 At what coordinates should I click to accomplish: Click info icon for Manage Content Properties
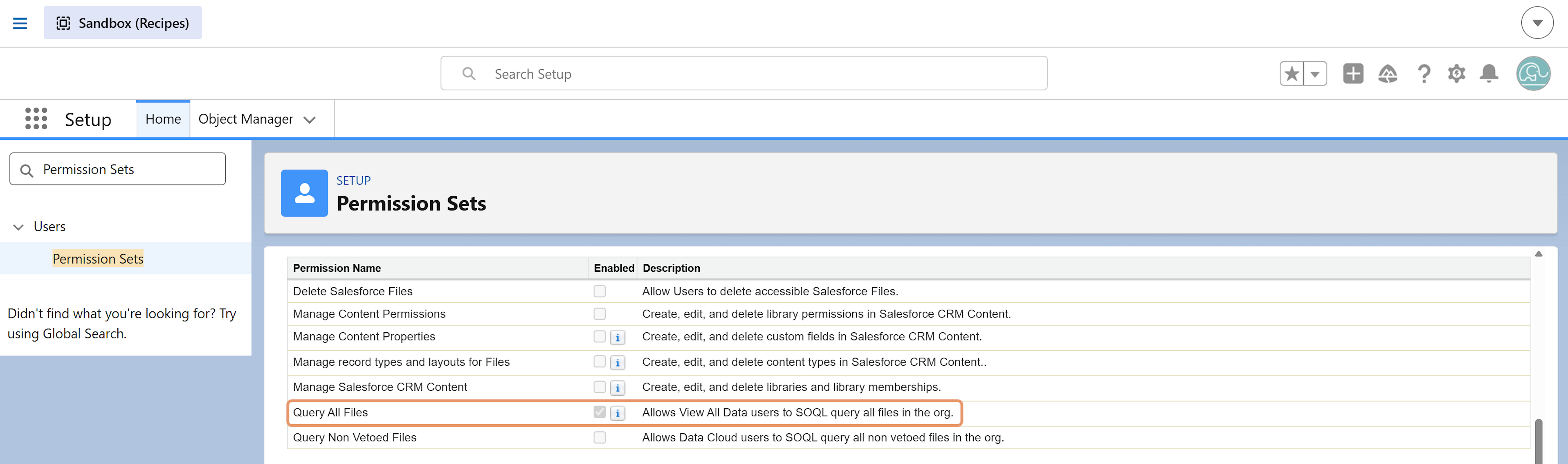[x=617, y=338]
